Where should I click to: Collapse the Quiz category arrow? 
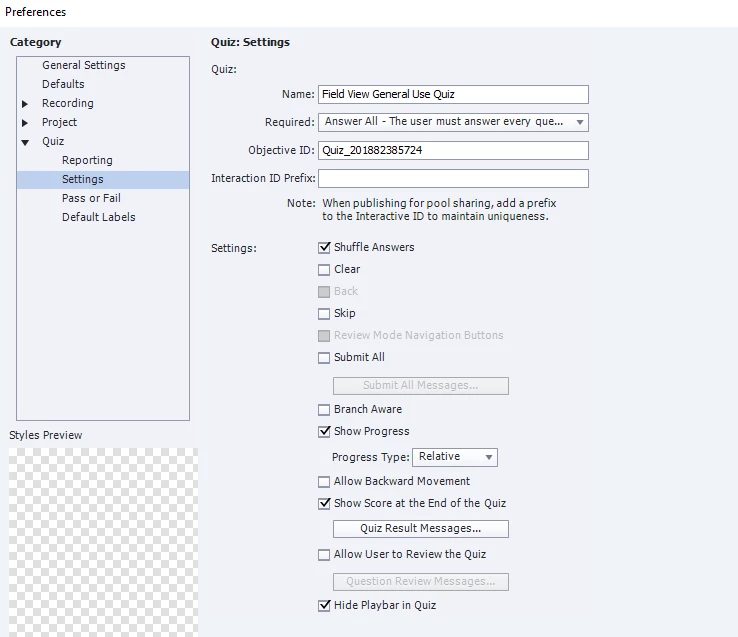pyautogui.click(x=25, y=142)
